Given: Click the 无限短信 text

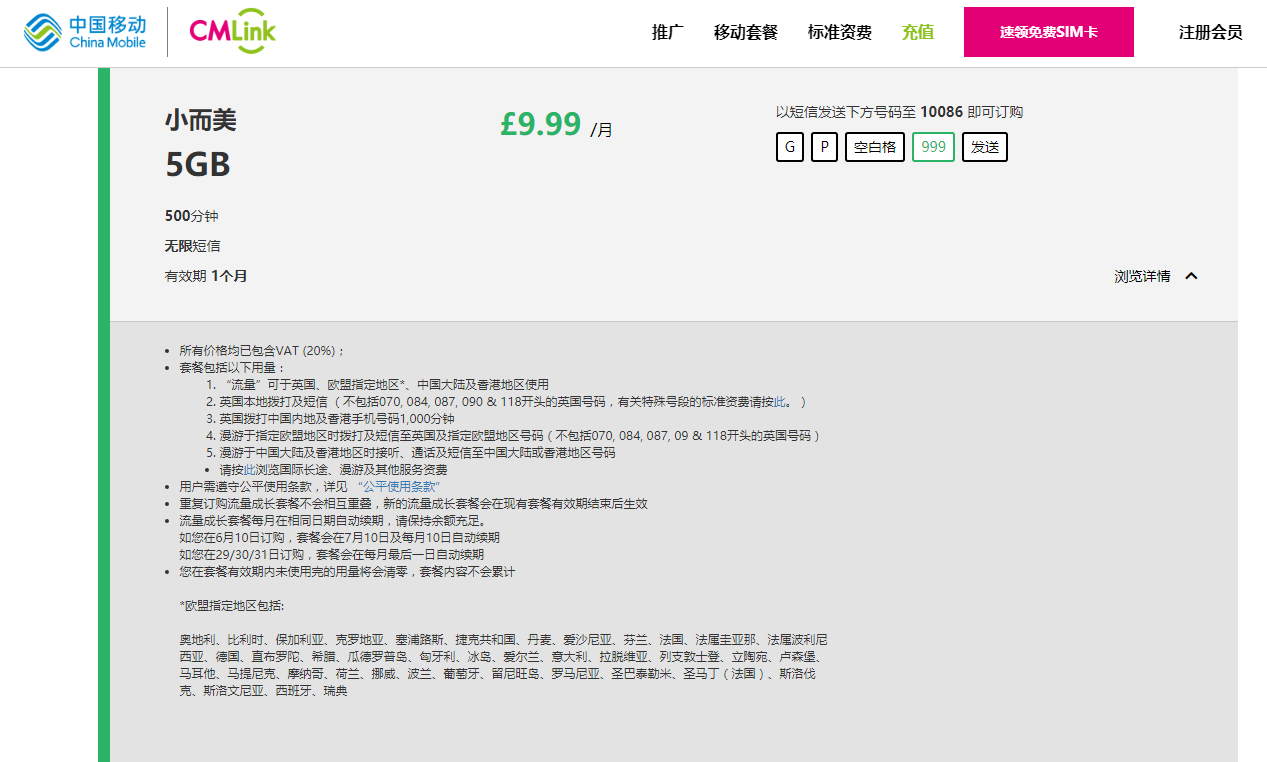Looking at the screenshot, I should click(x=193, y=245).
